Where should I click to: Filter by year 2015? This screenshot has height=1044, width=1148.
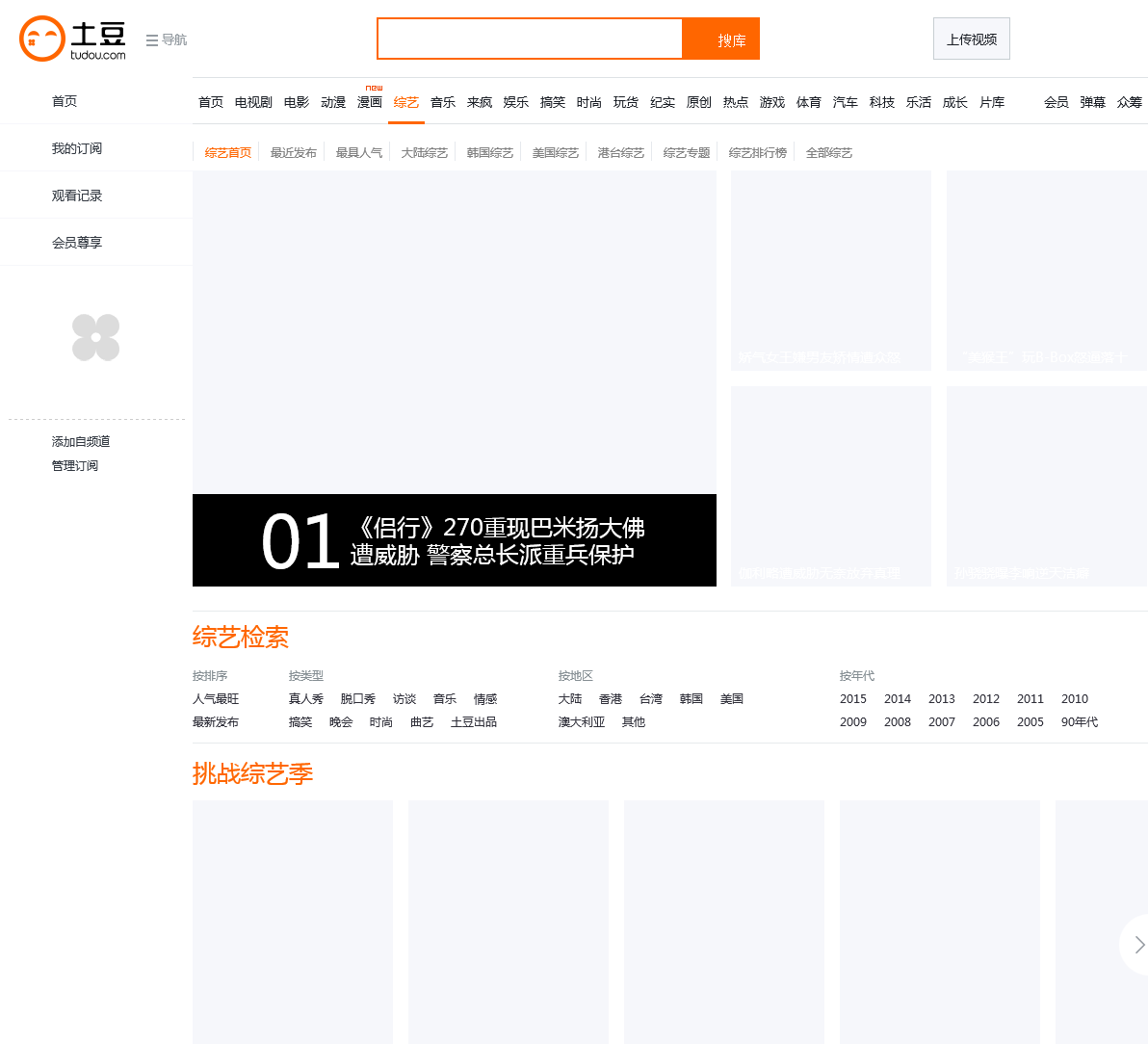853,699
